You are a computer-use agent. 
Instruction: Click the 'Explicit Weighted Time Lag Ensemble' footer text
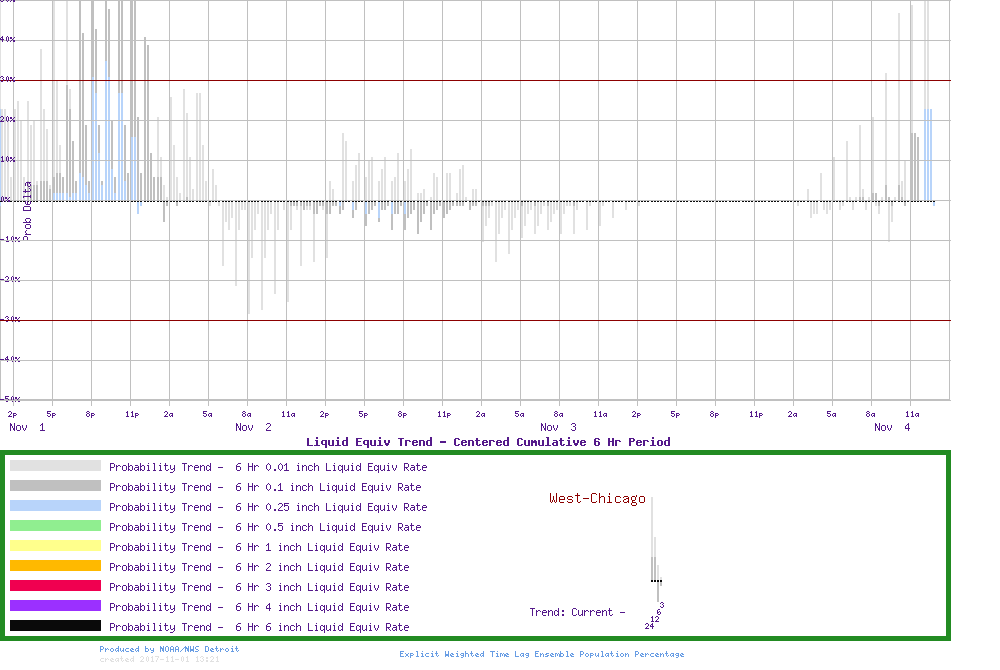click(542, 654)
